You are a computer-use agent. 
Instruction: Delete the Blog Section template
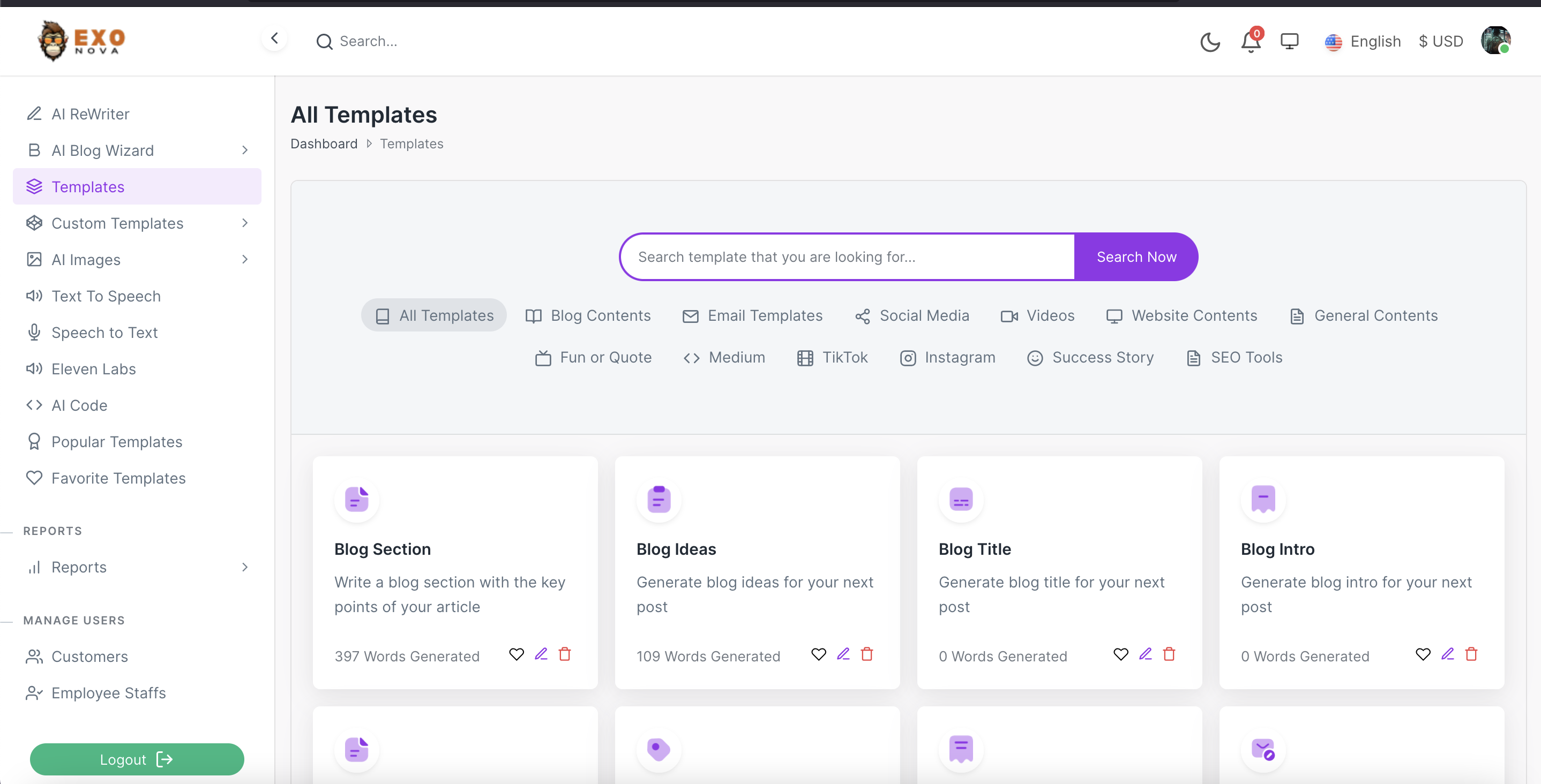(565, 654)
